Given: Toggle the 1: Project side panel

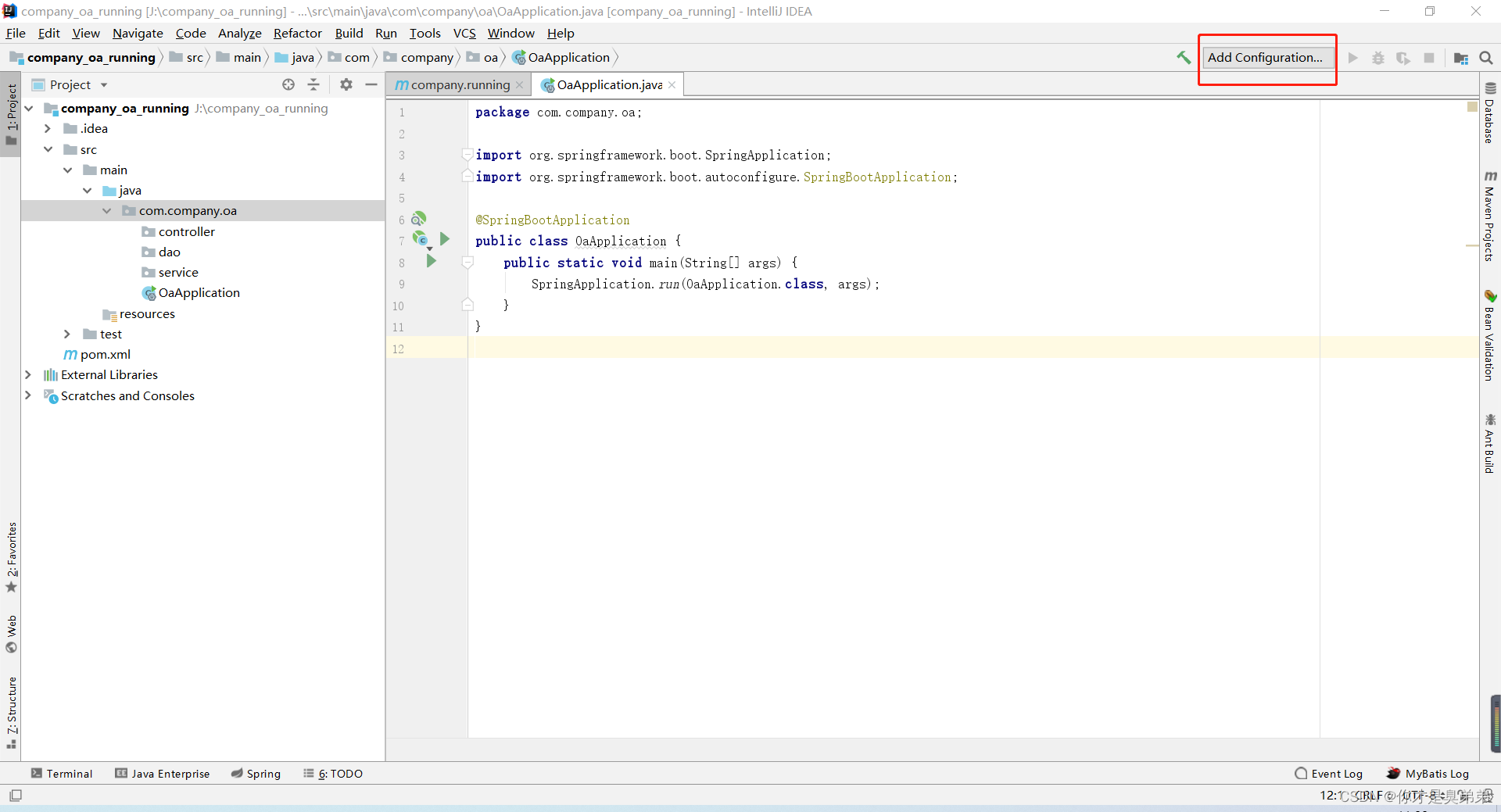Looking at the screenshot, I should click(x=12, y=114).
